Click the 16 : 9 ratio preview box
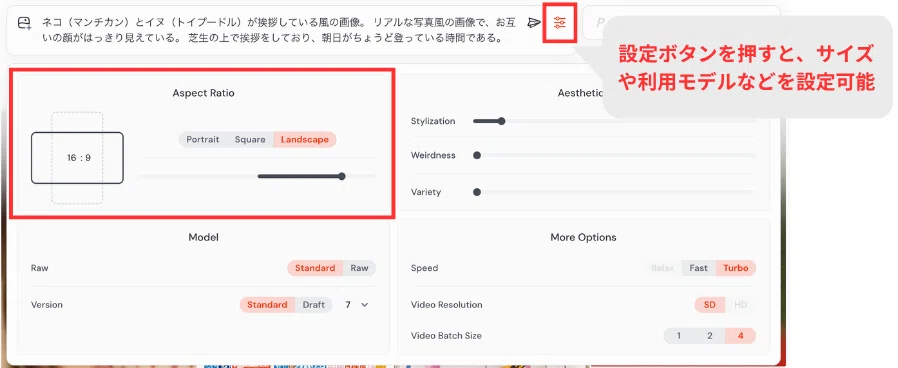The width and height of the screenshot is (898, 368). point(77,158)
